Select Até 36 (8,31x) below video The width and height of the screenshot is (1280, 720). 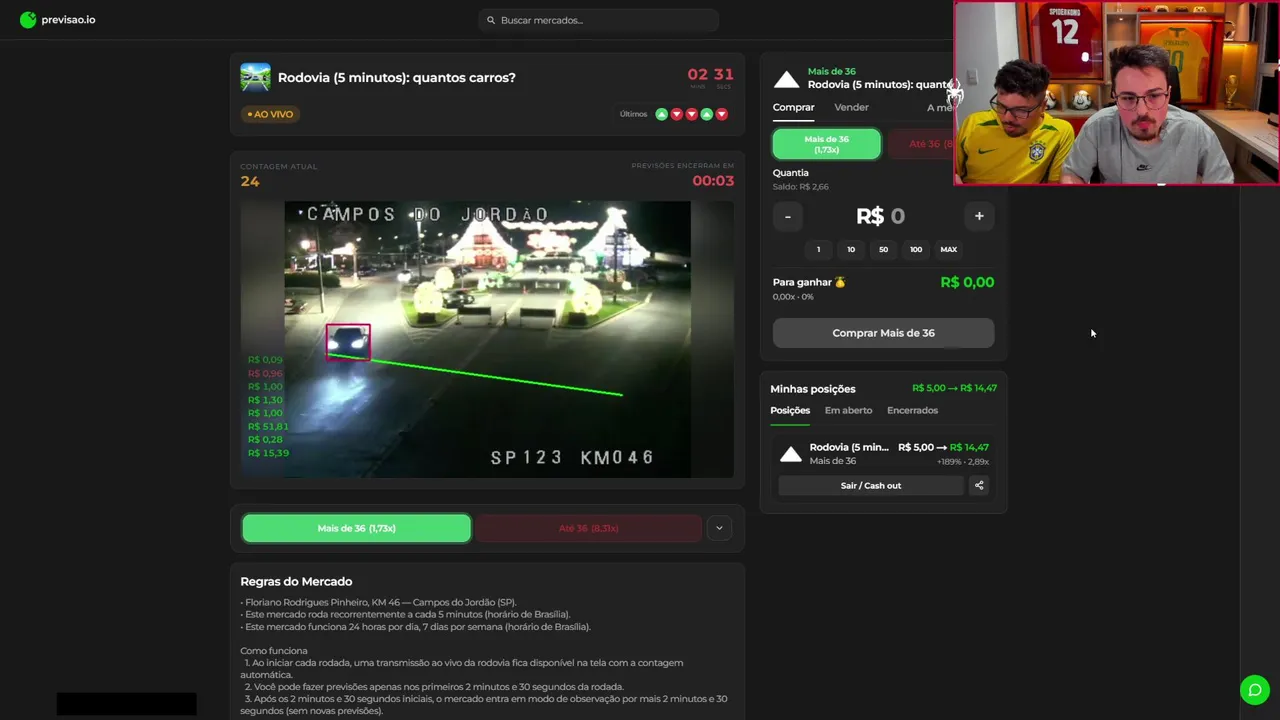(588, 528)
